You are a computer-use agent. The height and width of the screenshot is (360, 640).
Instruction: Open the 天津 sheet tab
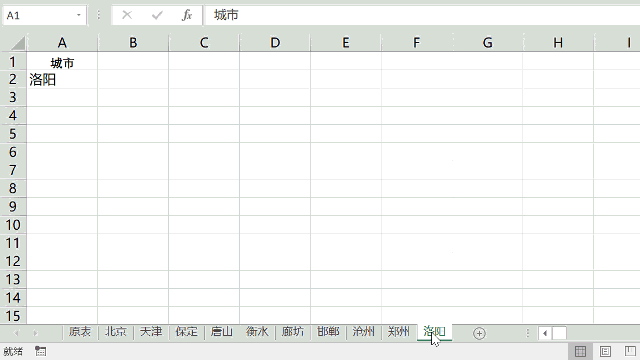[x=151, y=332]
